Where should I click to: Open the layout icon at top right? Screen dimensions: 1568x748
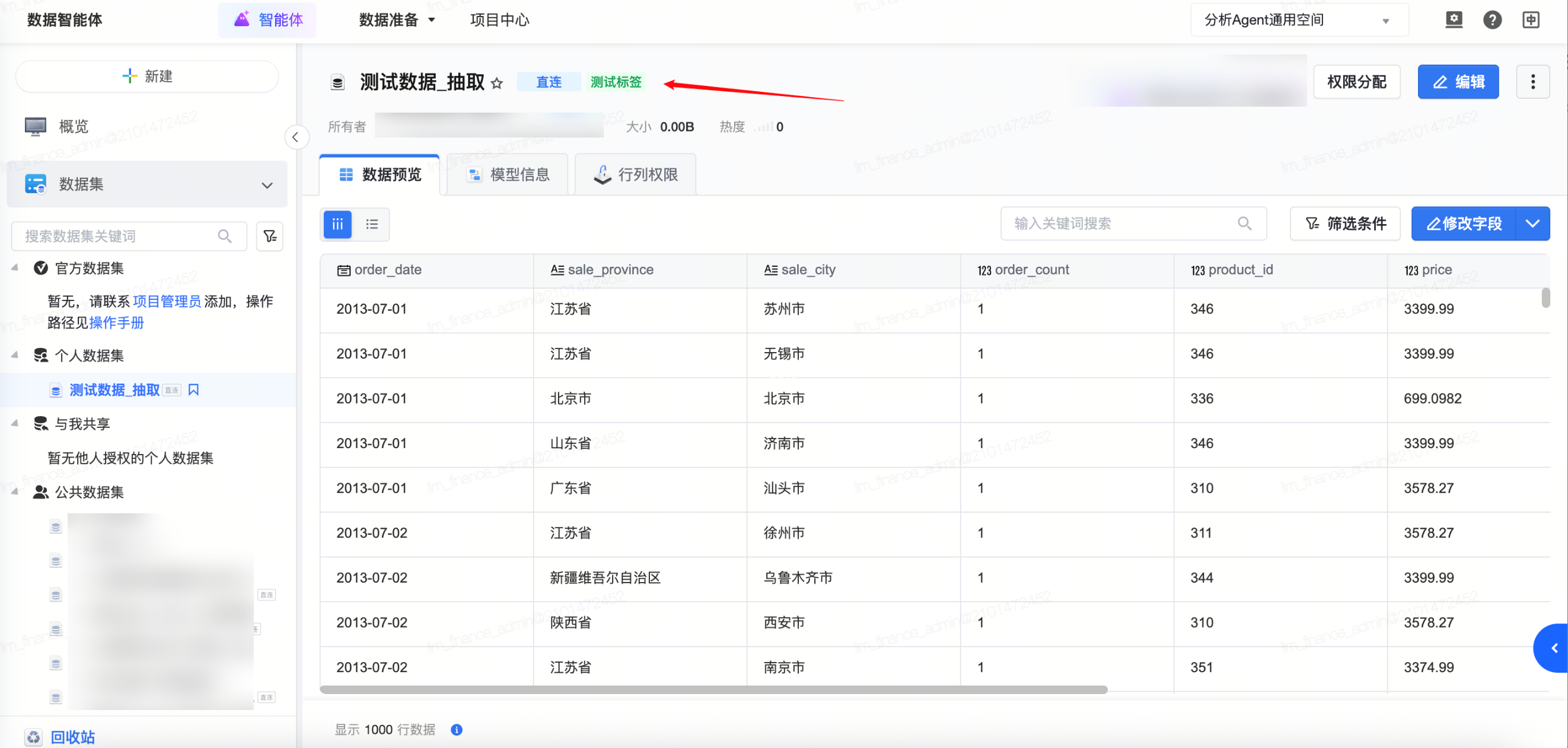(x=1530, y=20)
